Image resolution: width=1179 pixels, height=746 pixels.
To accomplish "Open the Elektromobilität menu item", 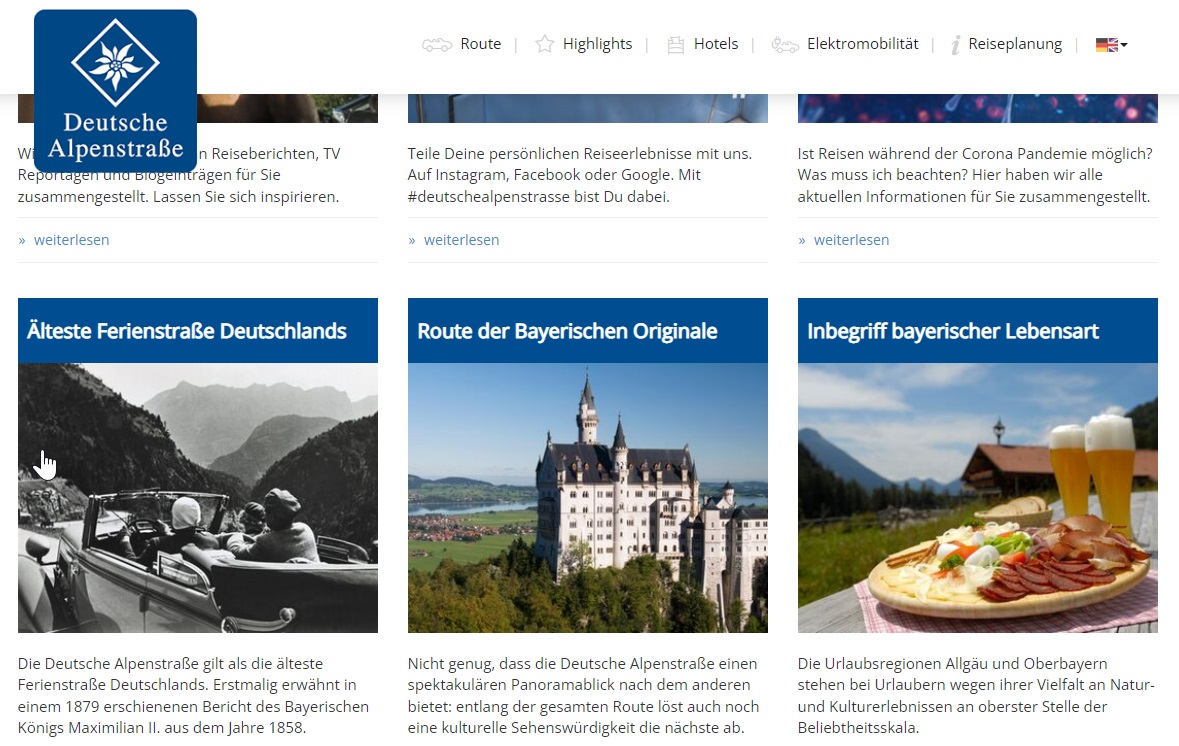I will (862, 44).
